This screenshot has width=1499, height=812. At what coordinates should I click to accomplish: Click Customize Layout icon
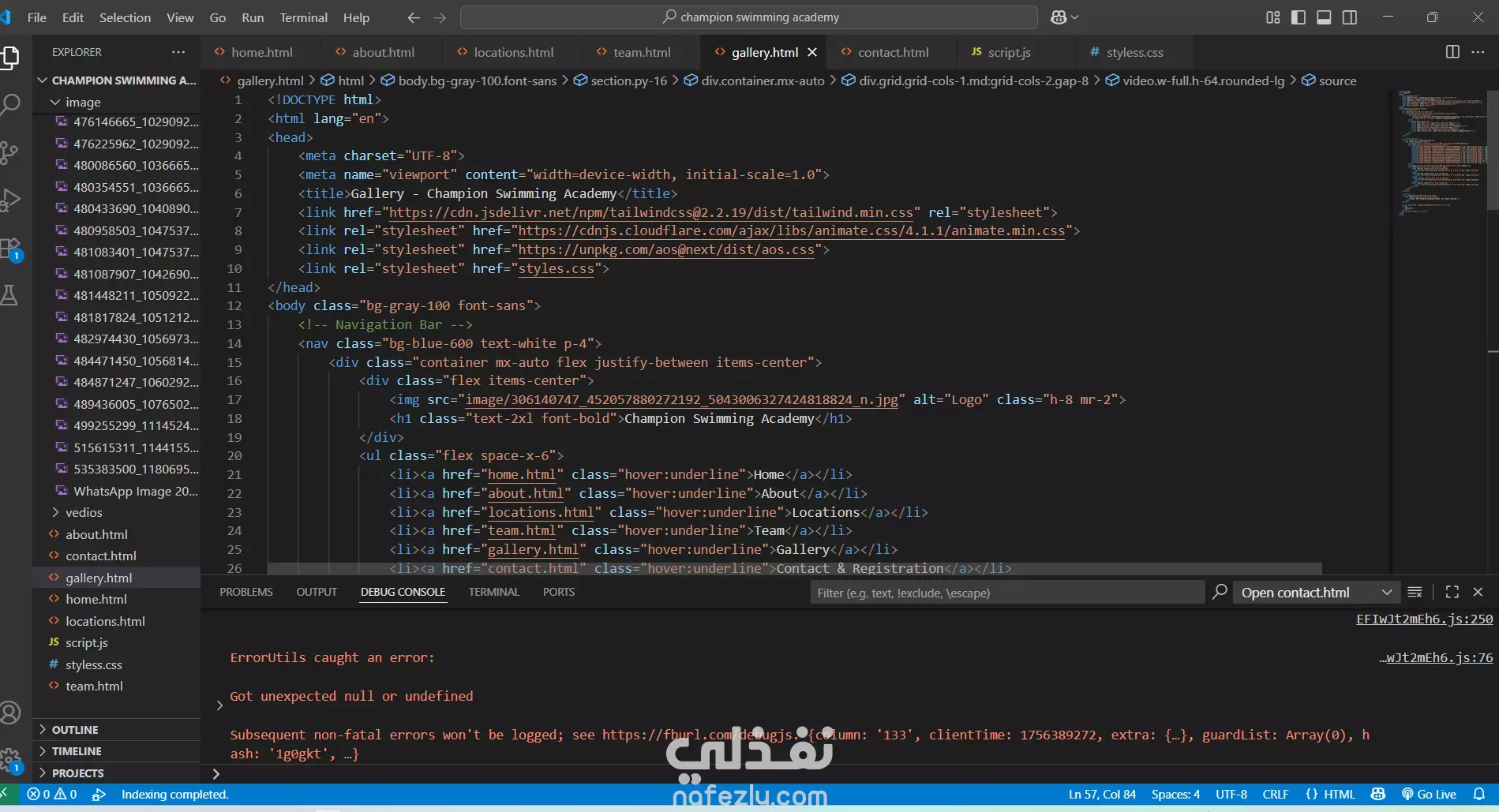point(1273,17)
